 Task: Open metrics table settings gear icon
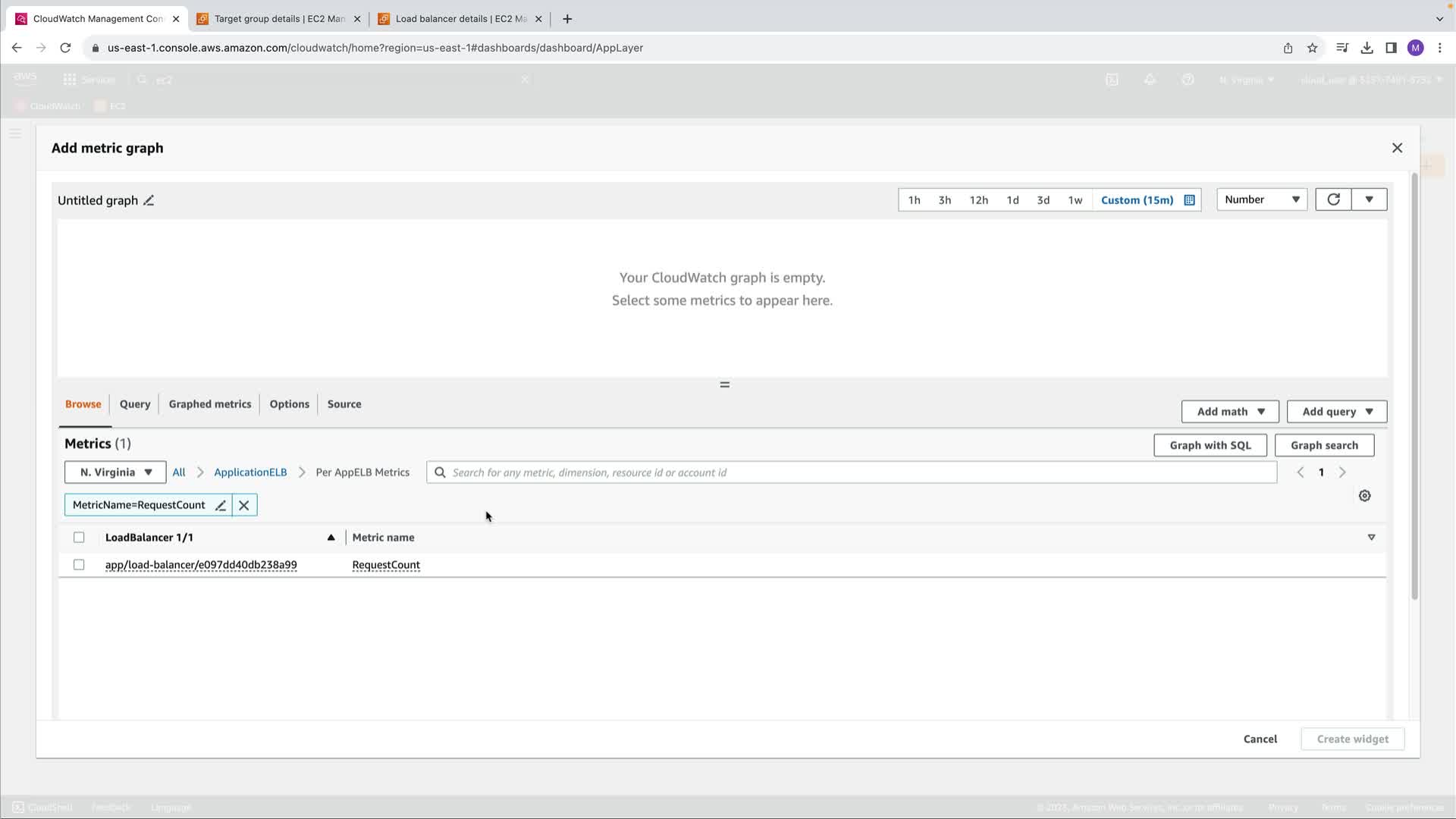(1364, 496)
